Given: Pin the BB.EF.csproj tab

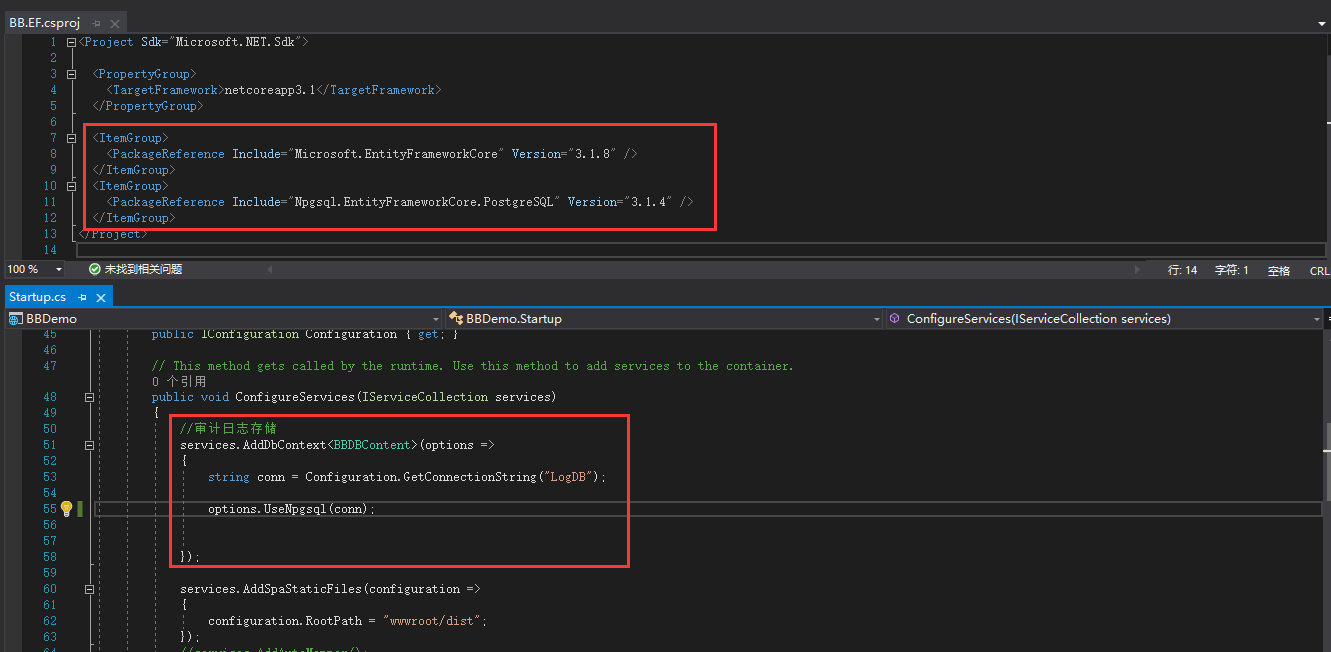Looking at the screenshot, I should [96, 22].
